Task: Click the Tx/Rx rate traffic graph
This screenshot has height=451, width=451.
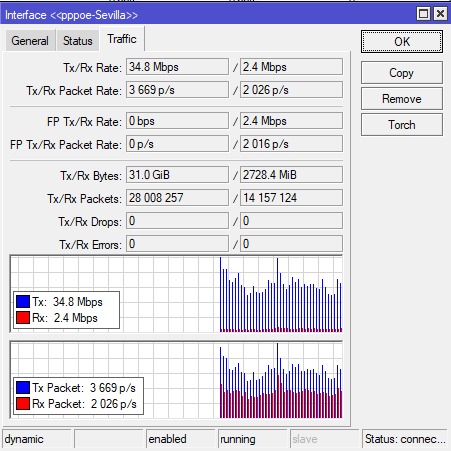Action: coord(176,294)
